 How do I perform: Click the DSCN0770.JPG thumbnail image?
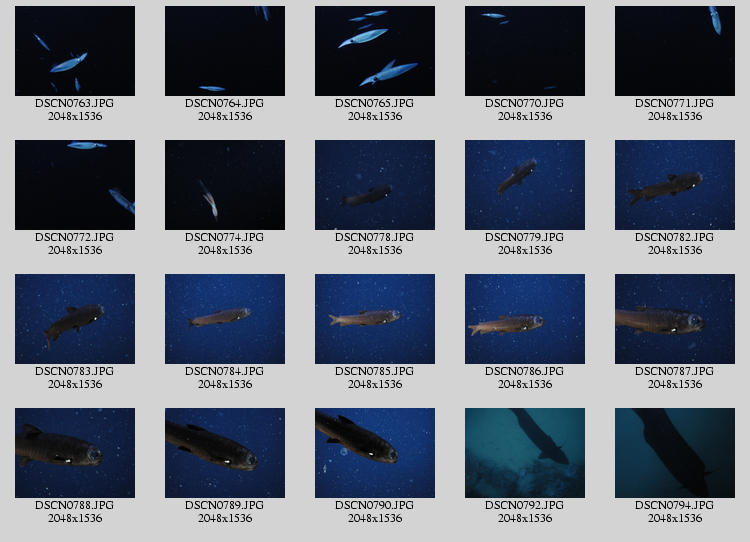(524, 51)
